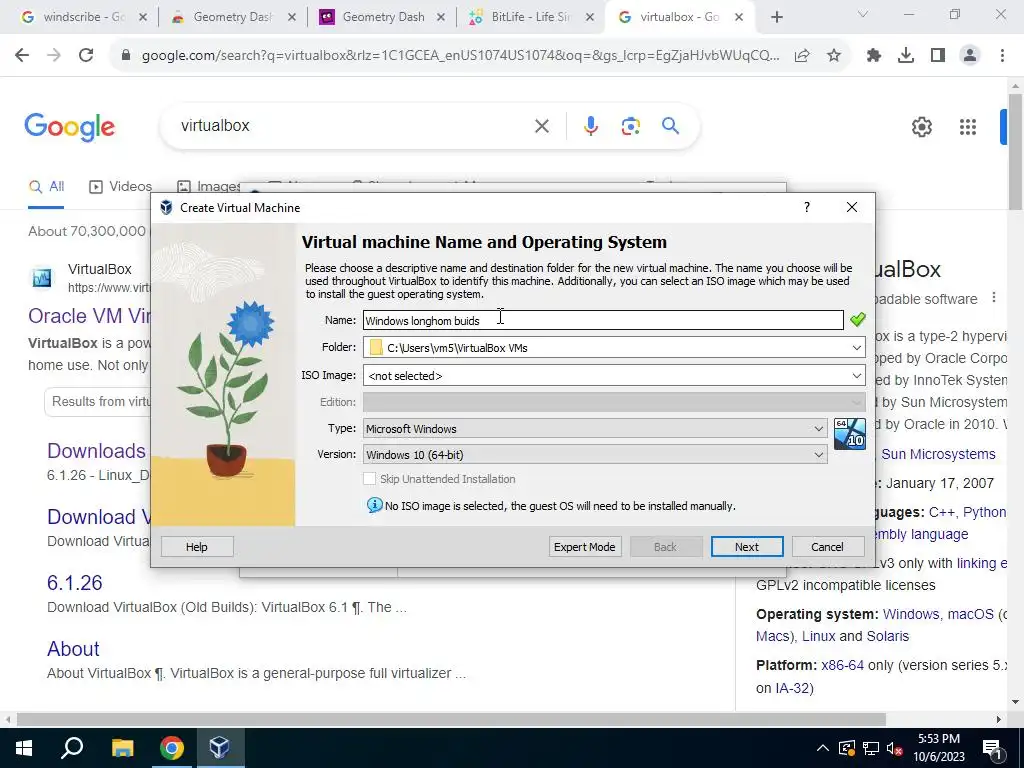This screenshot has height=768, width=1024.
Task: Click the macOS link in knowledge panel
Action: 970,614
